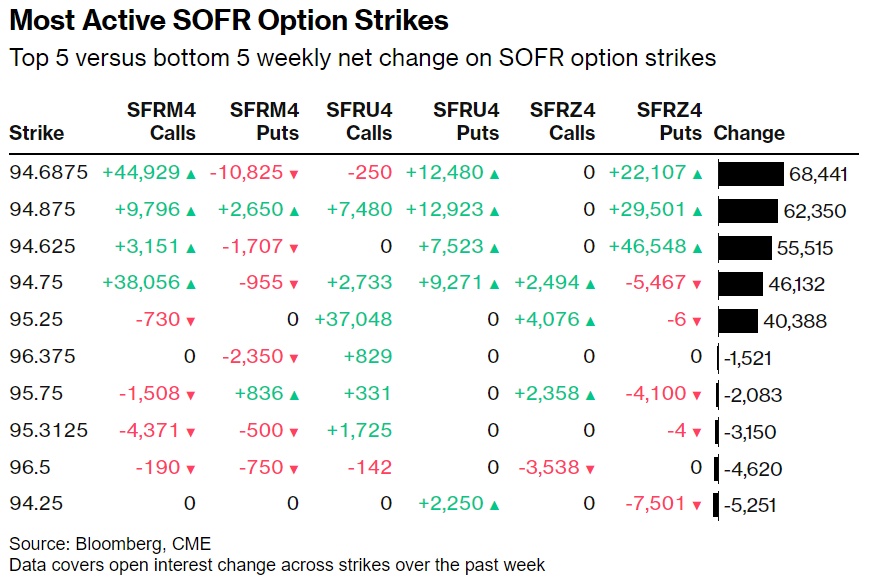
Task: Click the red down arrow beside -3,538
Action: click(x=590, y=468)
